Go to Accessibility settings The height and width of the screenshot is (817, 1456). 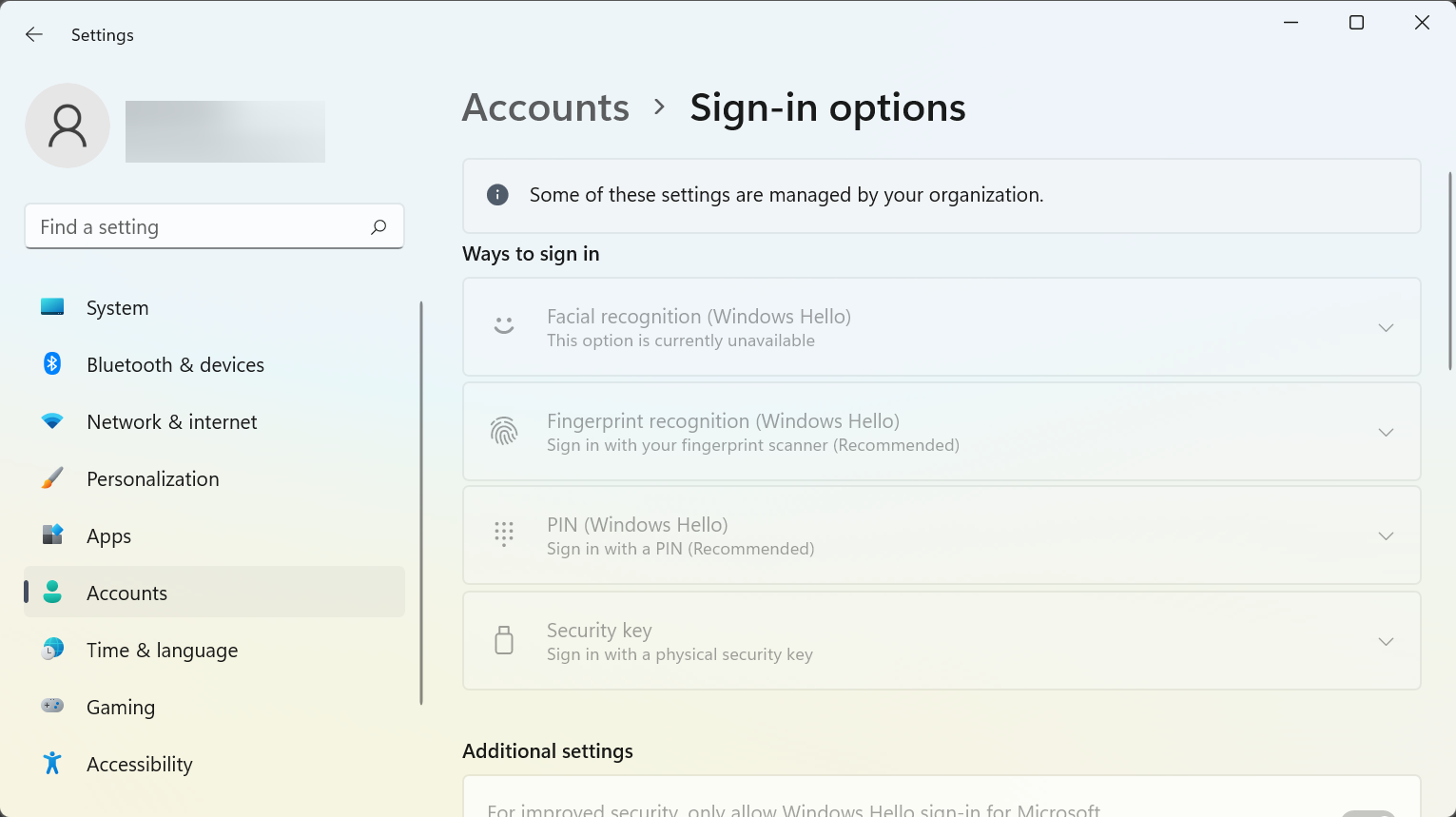[215, 764]
